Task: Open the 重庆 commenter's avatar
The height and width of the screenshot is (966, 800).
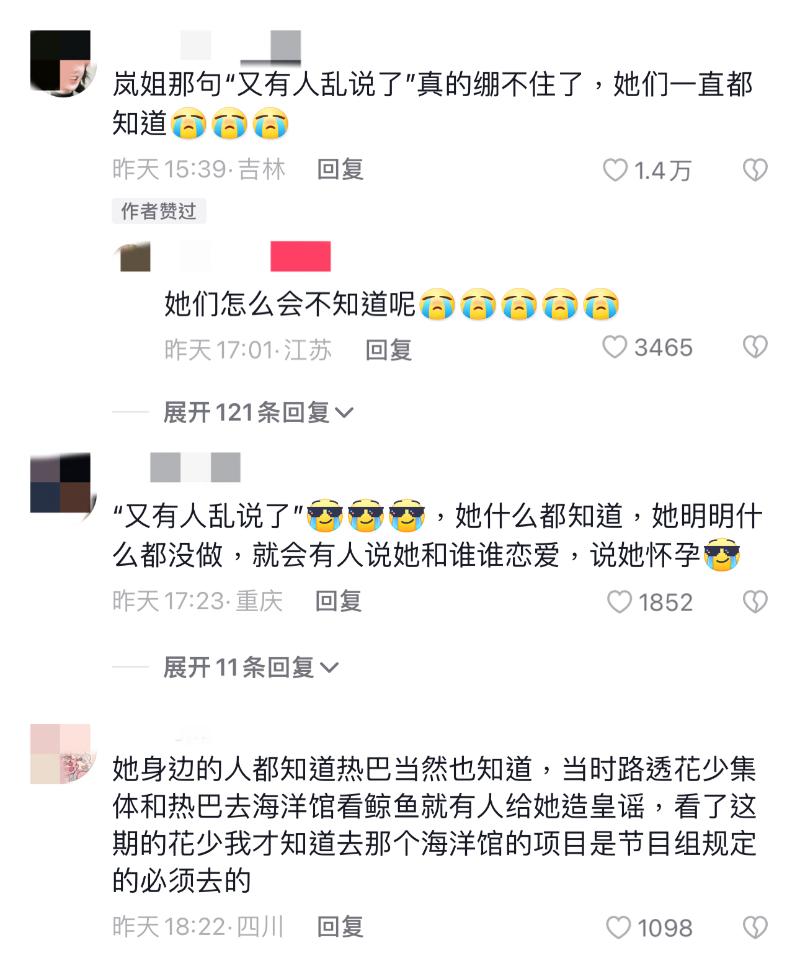Action: (60, 483)
